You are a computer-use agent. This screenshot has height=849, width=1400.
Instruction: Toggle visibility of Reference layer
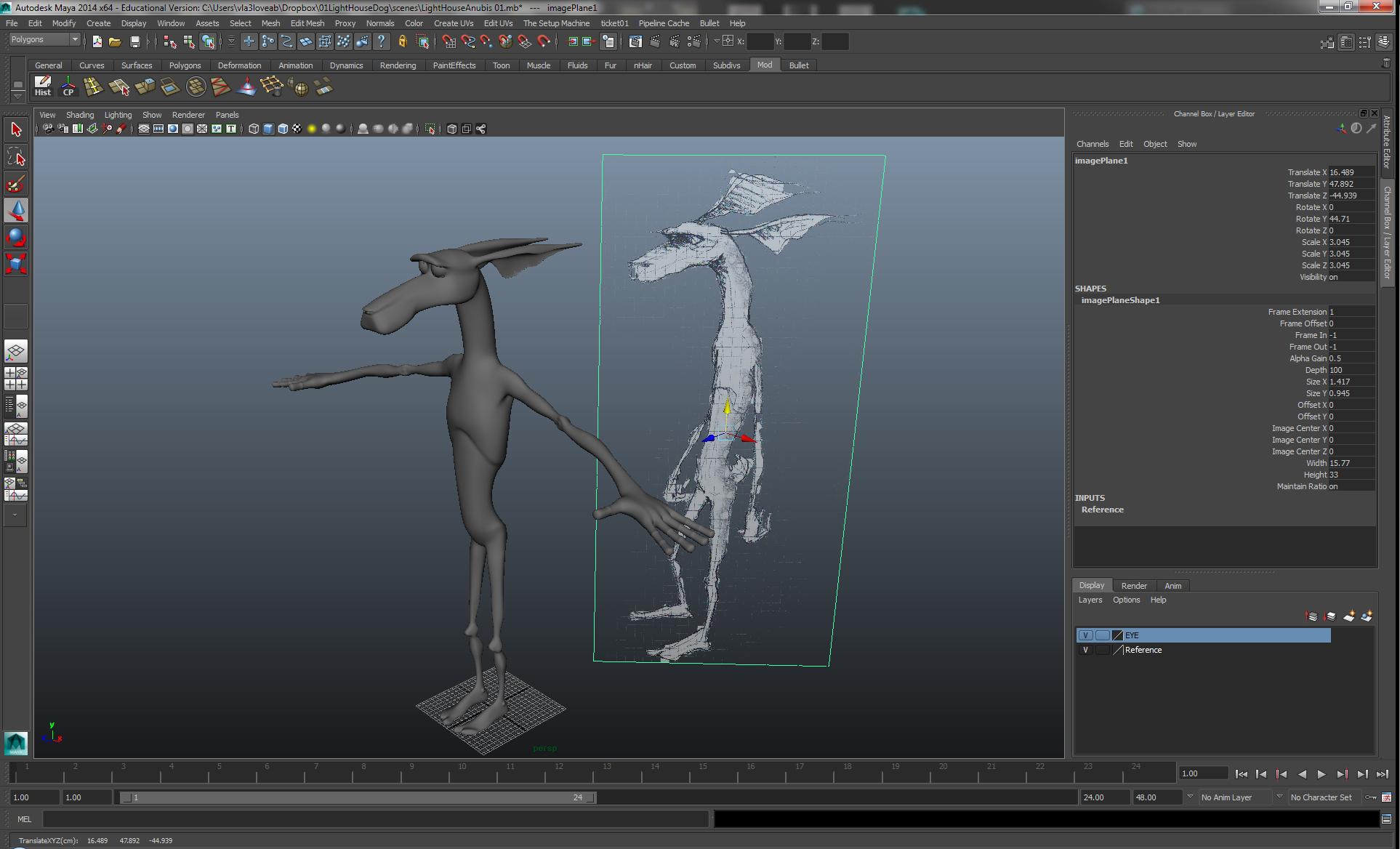click(1085, 650)
